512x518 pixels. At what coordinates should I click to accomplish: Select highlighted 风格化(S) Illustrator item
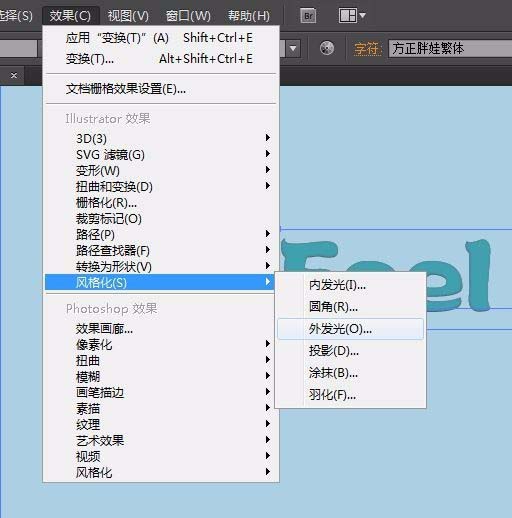160,282
